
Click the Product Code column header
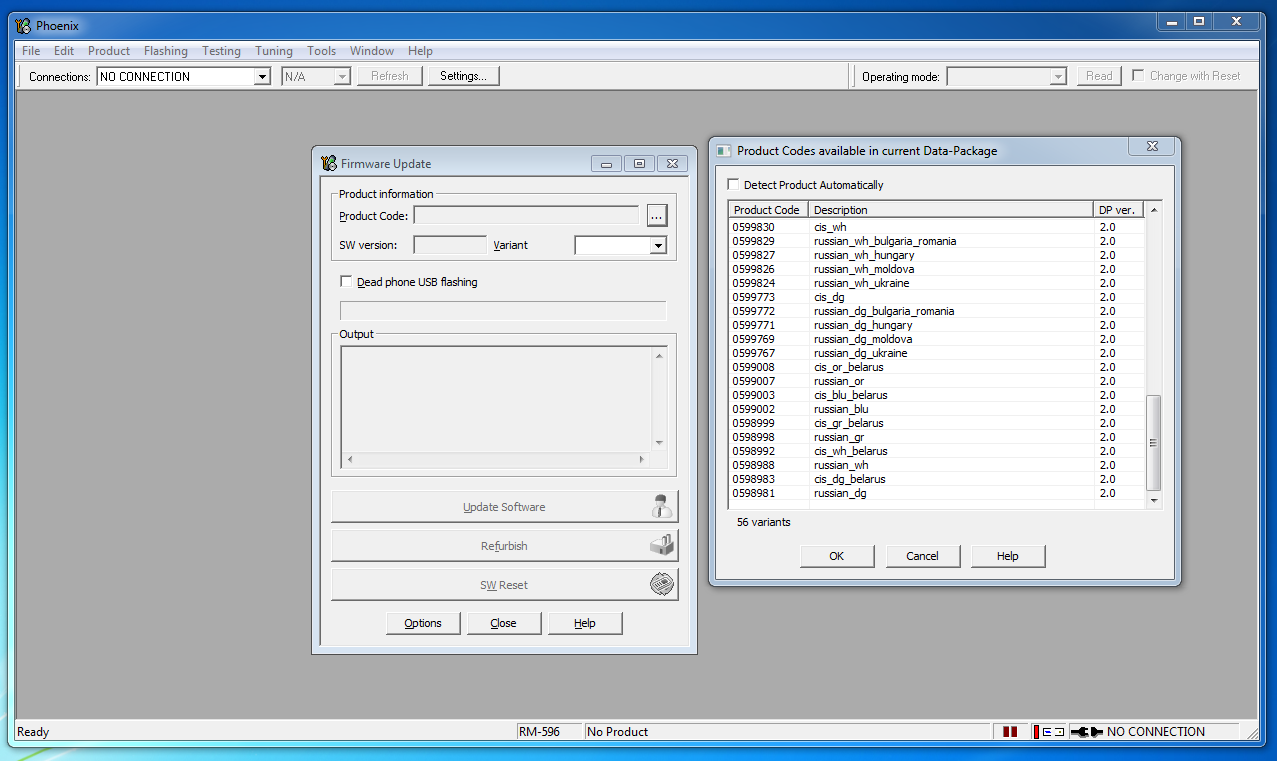pyautogui.click(x=768, y=210)
